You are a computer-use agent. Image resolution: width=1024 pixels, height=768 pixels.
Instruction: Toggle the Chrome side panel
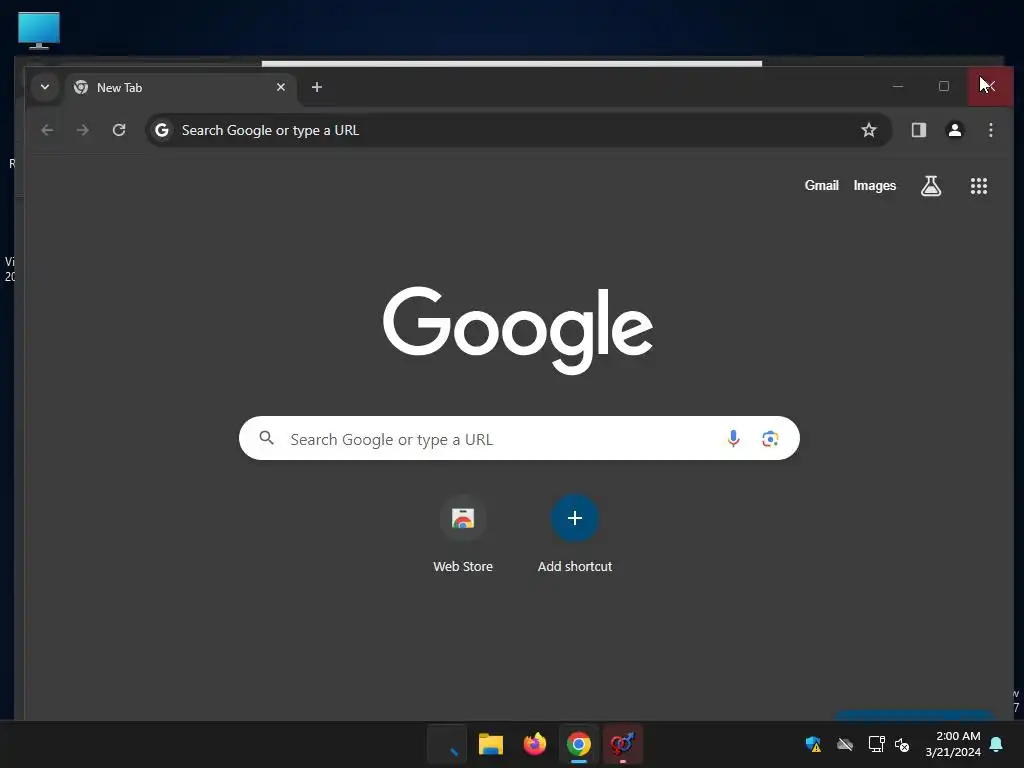pyautogui.click(x=919, y=130)
